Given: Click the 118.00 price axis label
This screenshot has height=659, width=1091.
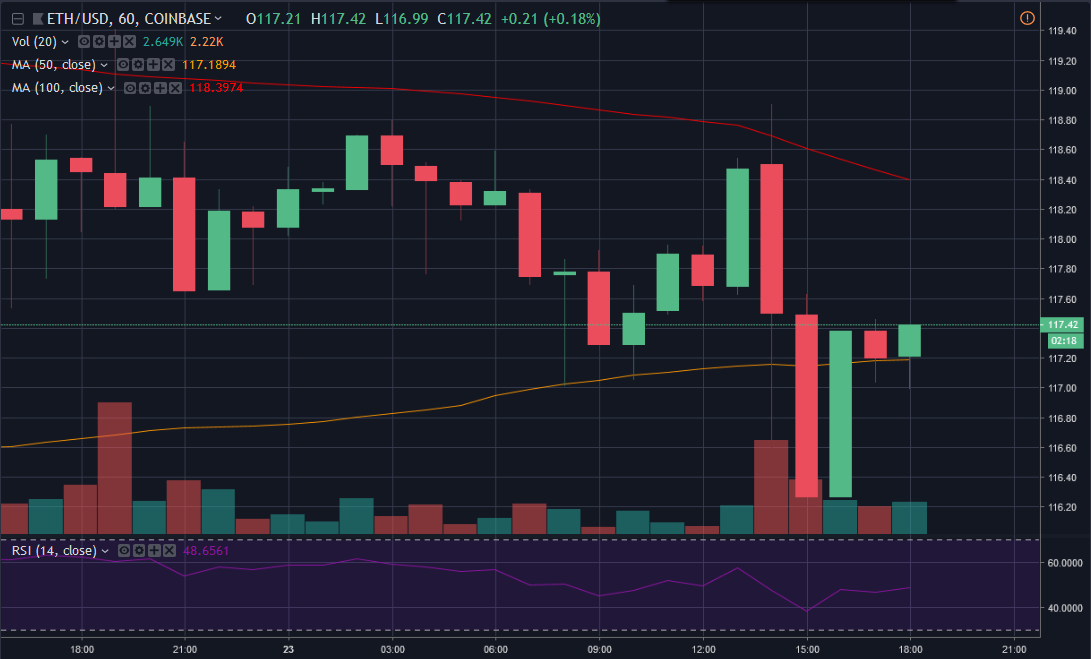Looking at the screenshot, I should pos(1062,239).
